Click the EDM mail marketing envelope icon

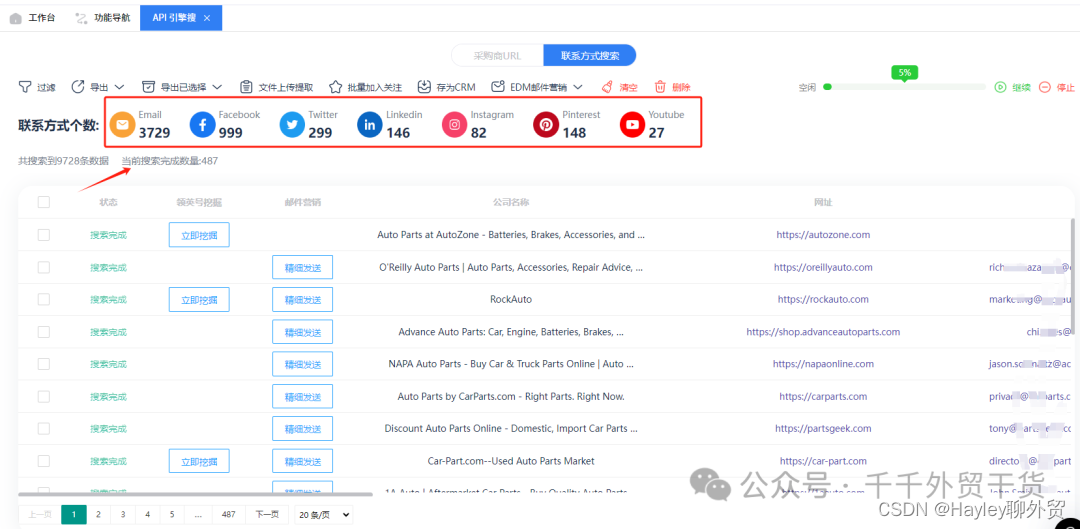point(498,87)
